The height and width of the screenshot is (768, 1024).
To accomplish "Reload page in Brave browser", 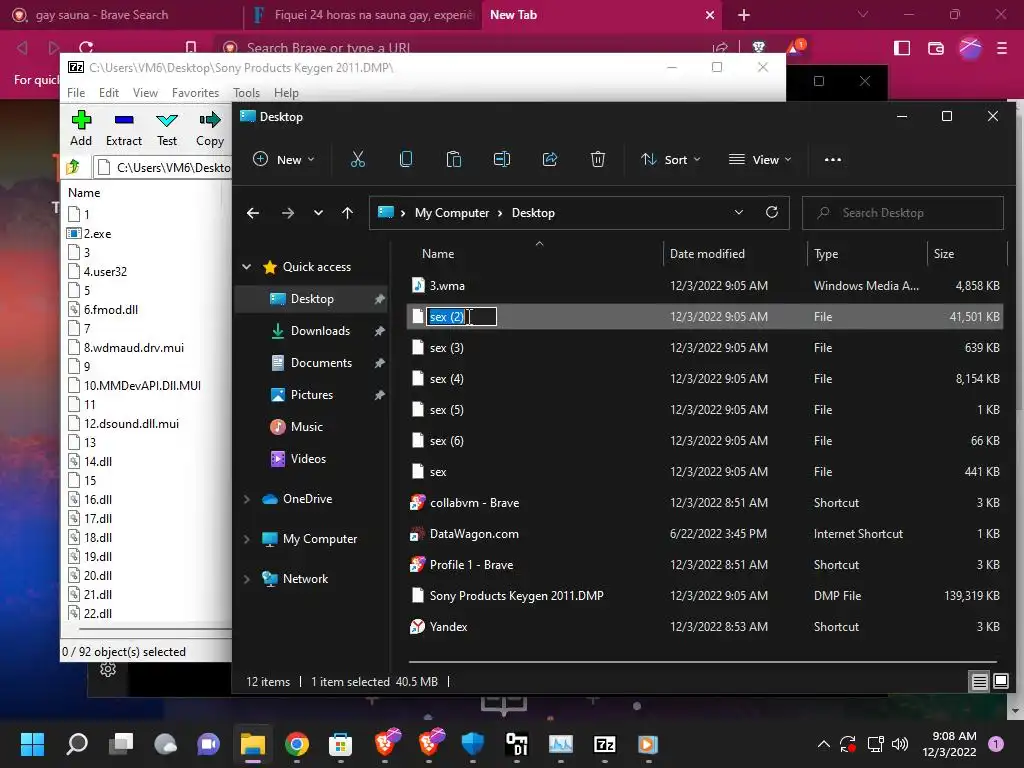I will pyautogui.click(x=86, y=48).
